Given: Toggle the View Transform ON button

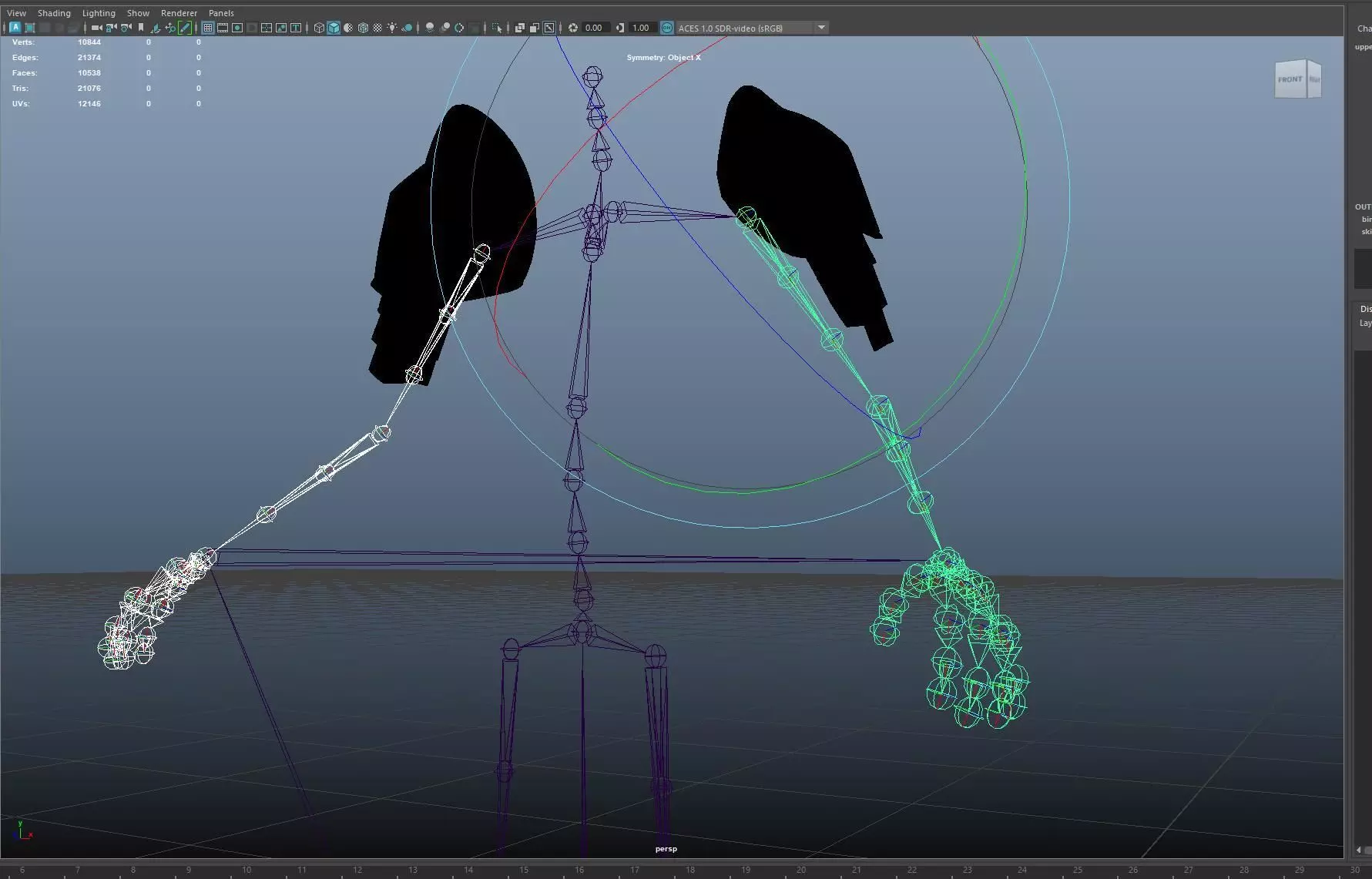Looking at the screenshot, I should (x=667, y=28).
